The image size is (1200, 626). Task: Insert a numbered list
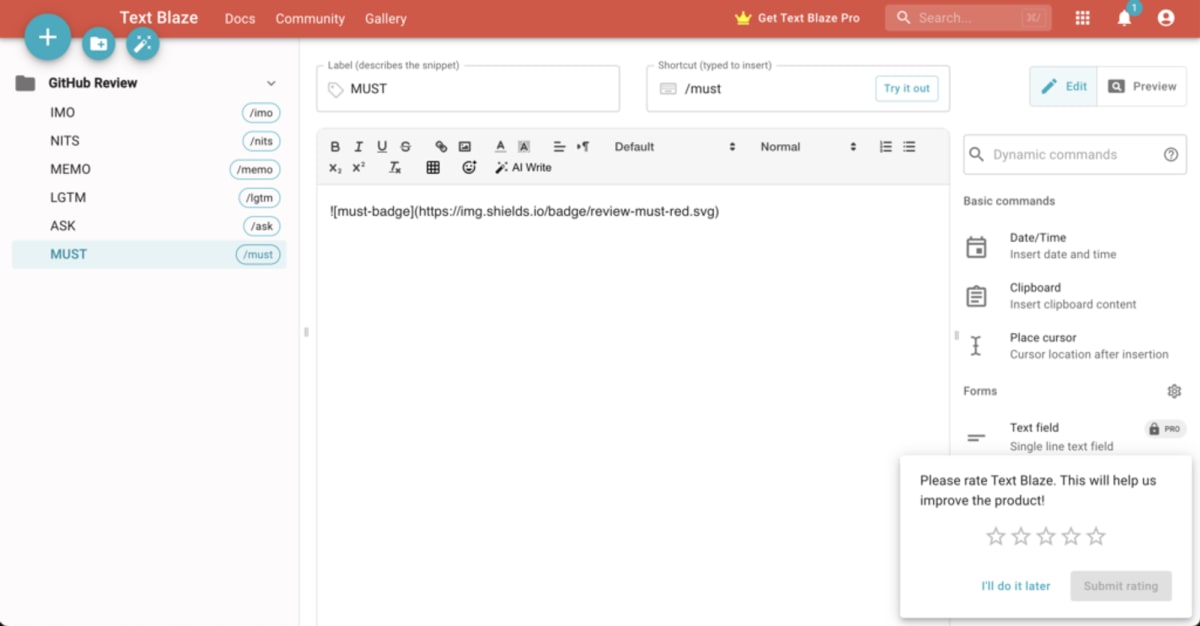click(885, 147)
